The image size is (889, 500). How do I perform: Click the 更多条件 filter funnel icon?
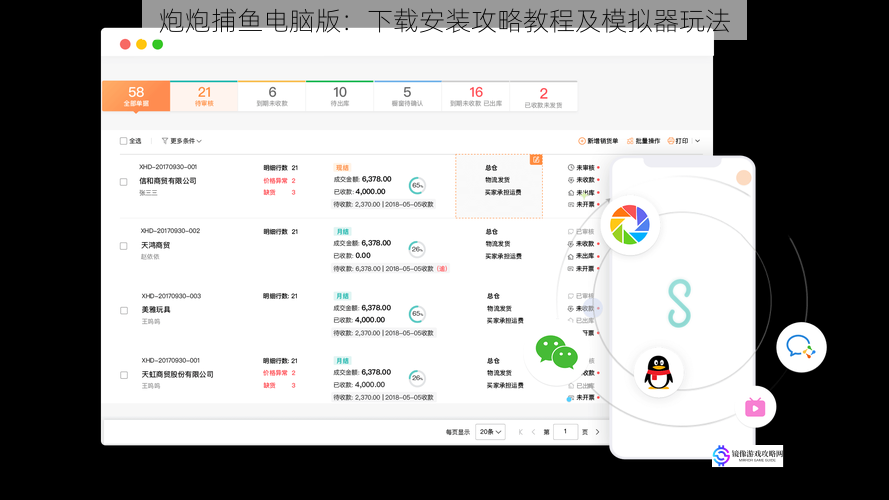coord(165,141)
